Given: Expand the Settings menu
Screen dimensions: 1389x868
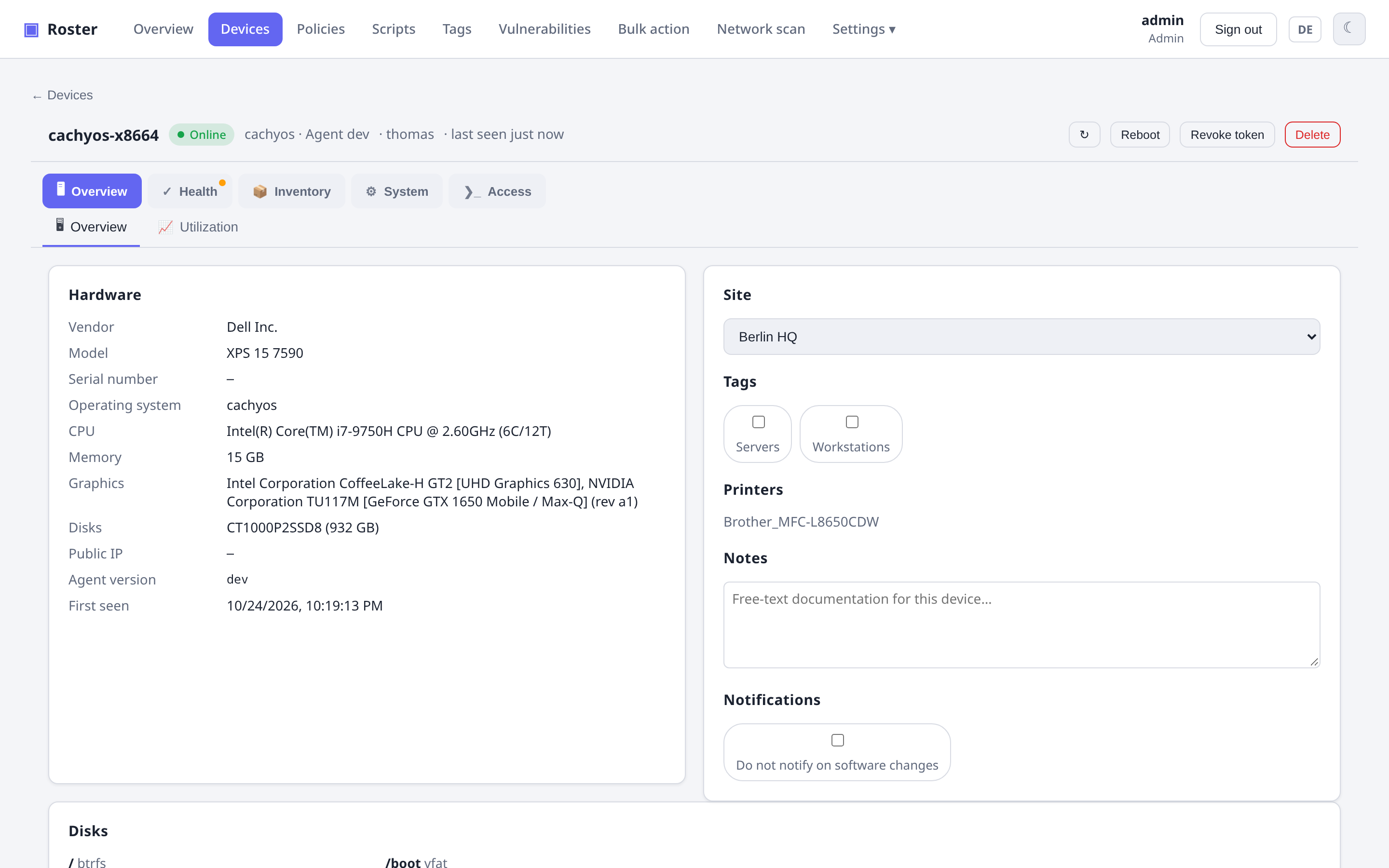Looking at the screenshot, I should pyautogui.click(x=863, y=29).
